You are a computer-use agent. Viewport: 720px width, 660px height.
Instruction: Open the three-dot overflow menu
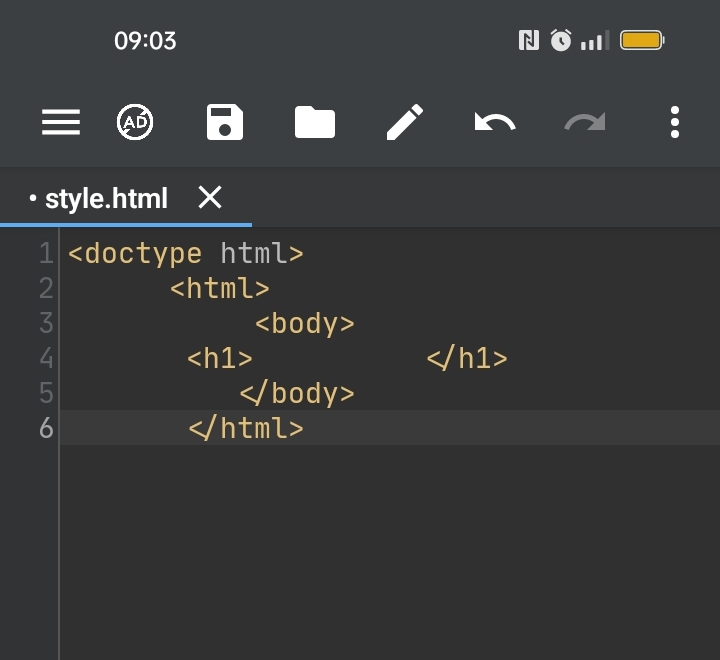675,123
